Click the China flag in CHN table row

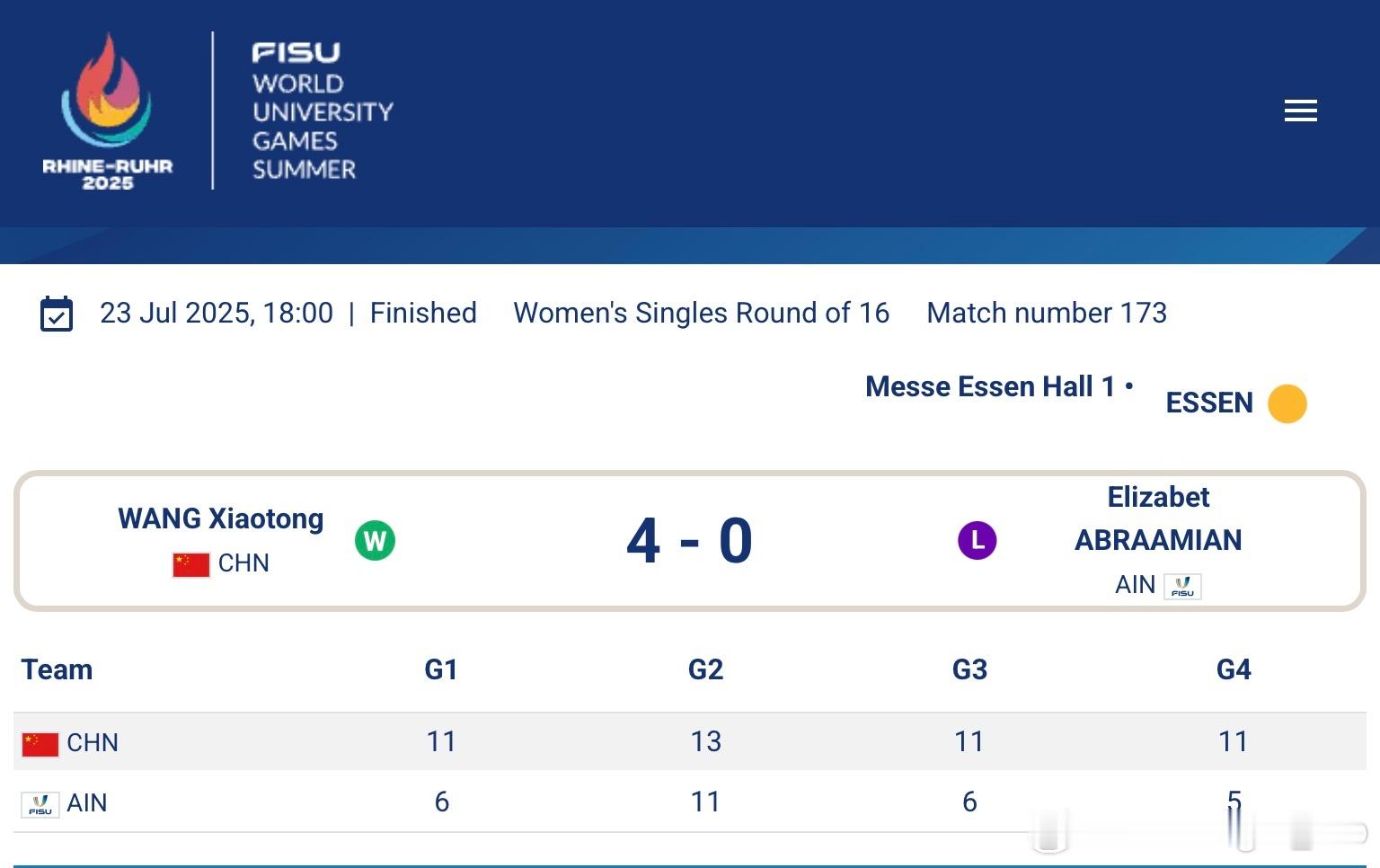coord(40,744)
